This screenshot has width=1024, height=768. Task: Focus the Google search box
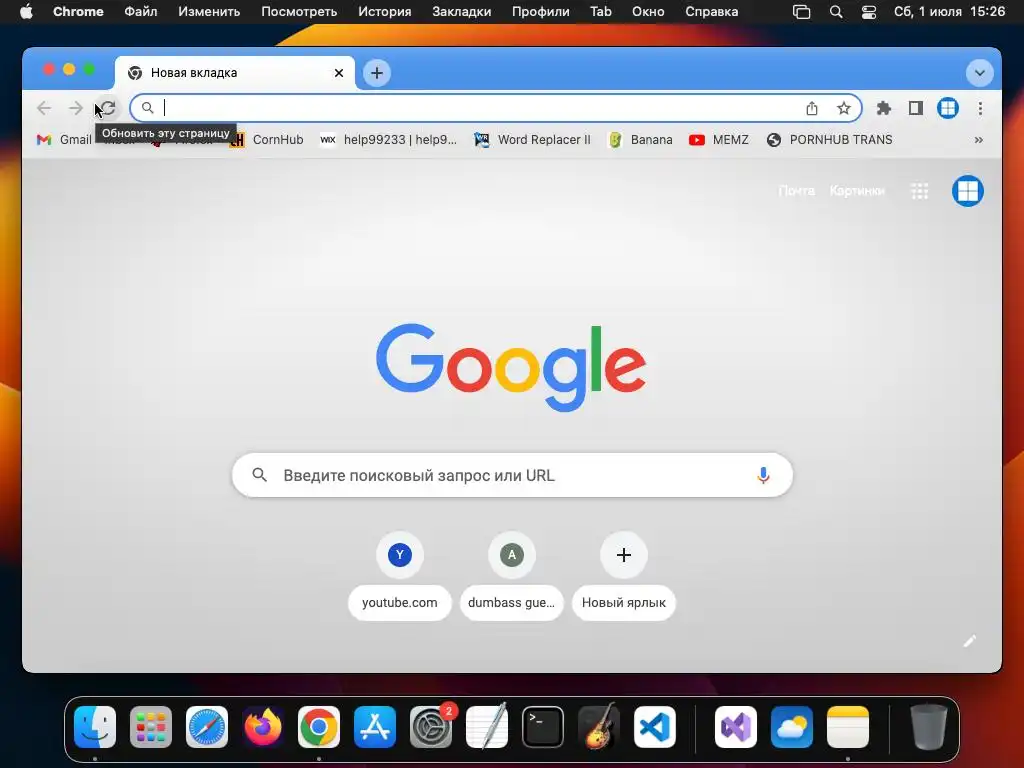click(513, 475)
